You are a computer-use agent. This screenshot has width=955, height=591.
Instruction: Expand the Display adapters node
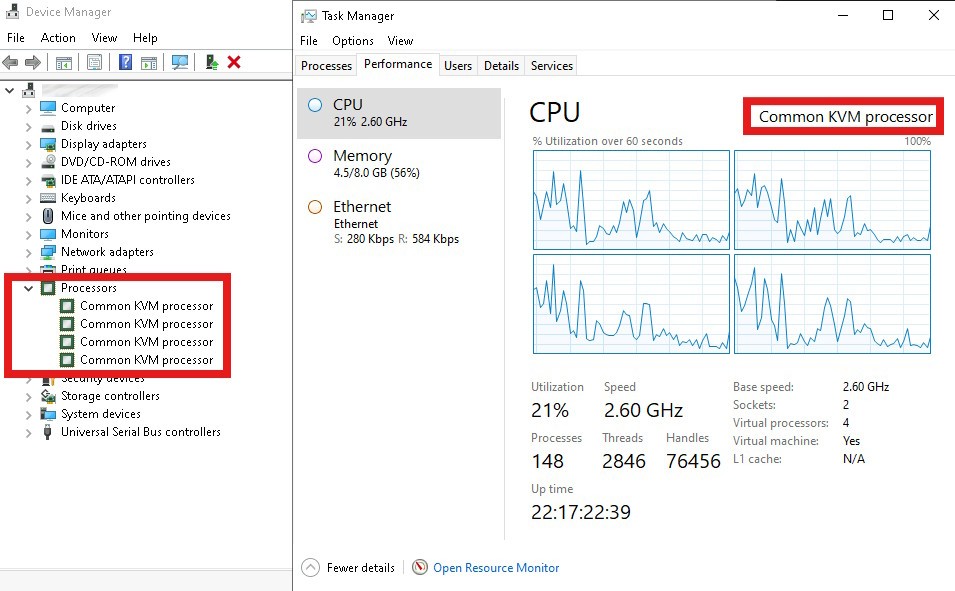(x=28, y=144)
